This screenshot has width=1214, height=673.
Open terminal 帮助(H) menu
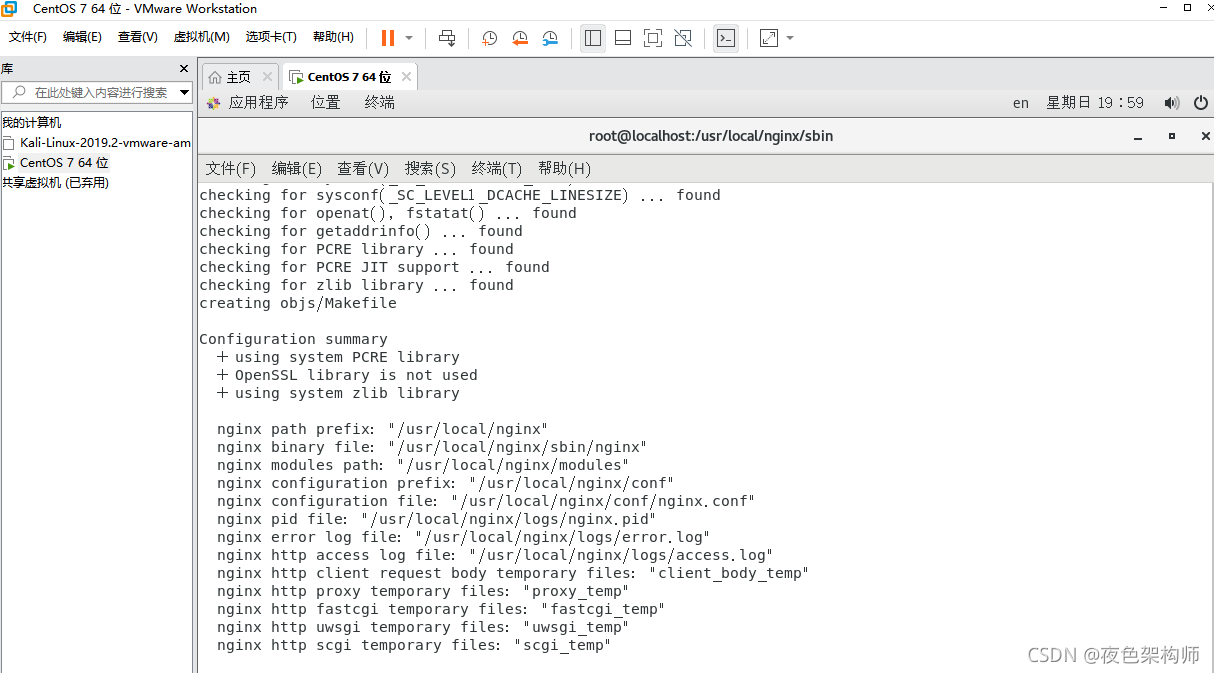(x=564, y=168)
